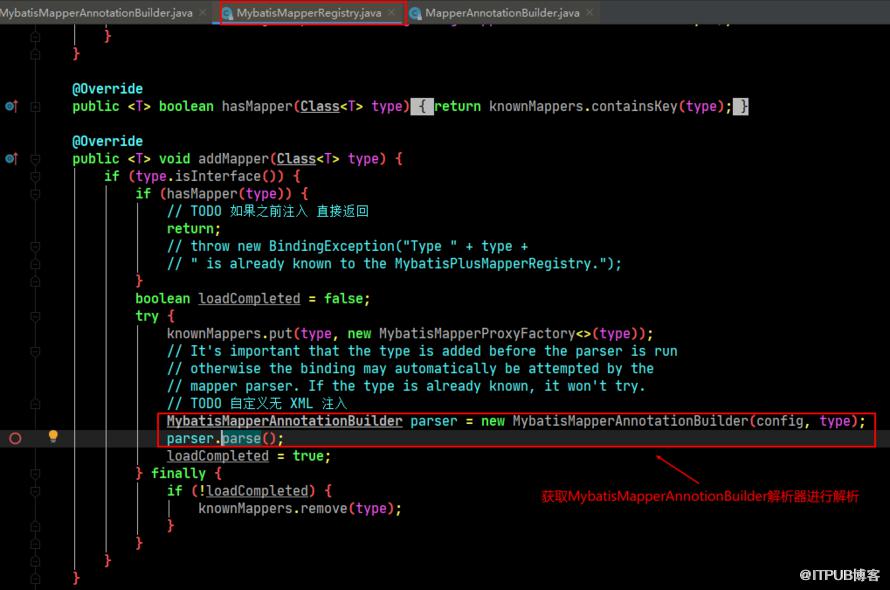Image resolution: width=890 pixels, height=590 pixels.
Task: Click the underlined MybatisMapperAnnotationBuilder type declaration
Action: coord(284,421)
